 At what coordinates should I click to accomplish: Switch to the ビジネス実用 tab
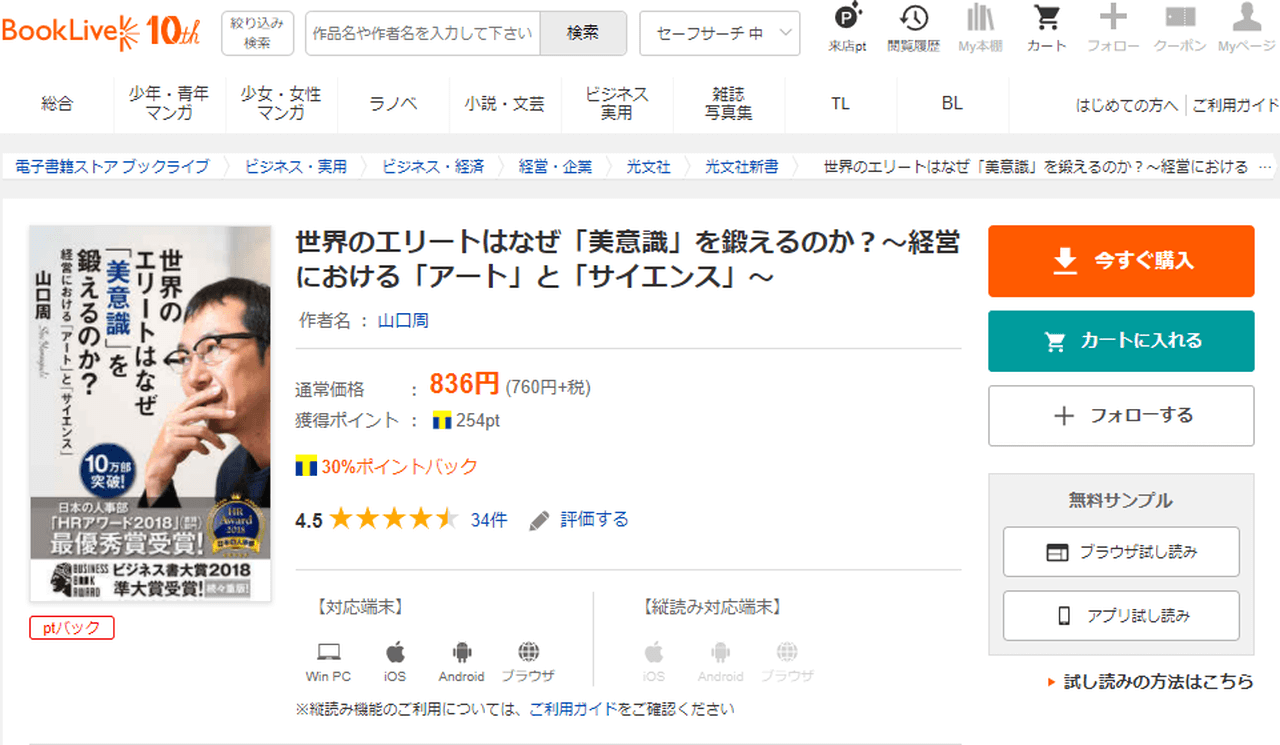616,104
